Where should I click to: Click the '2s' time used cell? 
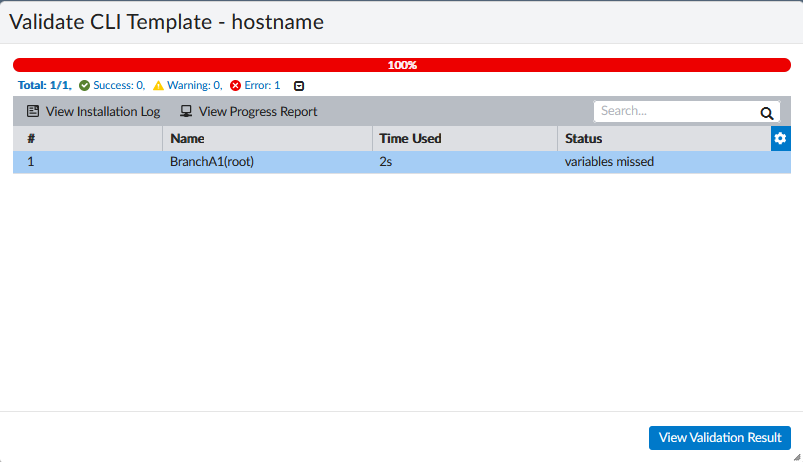pyautogui.click(x=386, y=162)
